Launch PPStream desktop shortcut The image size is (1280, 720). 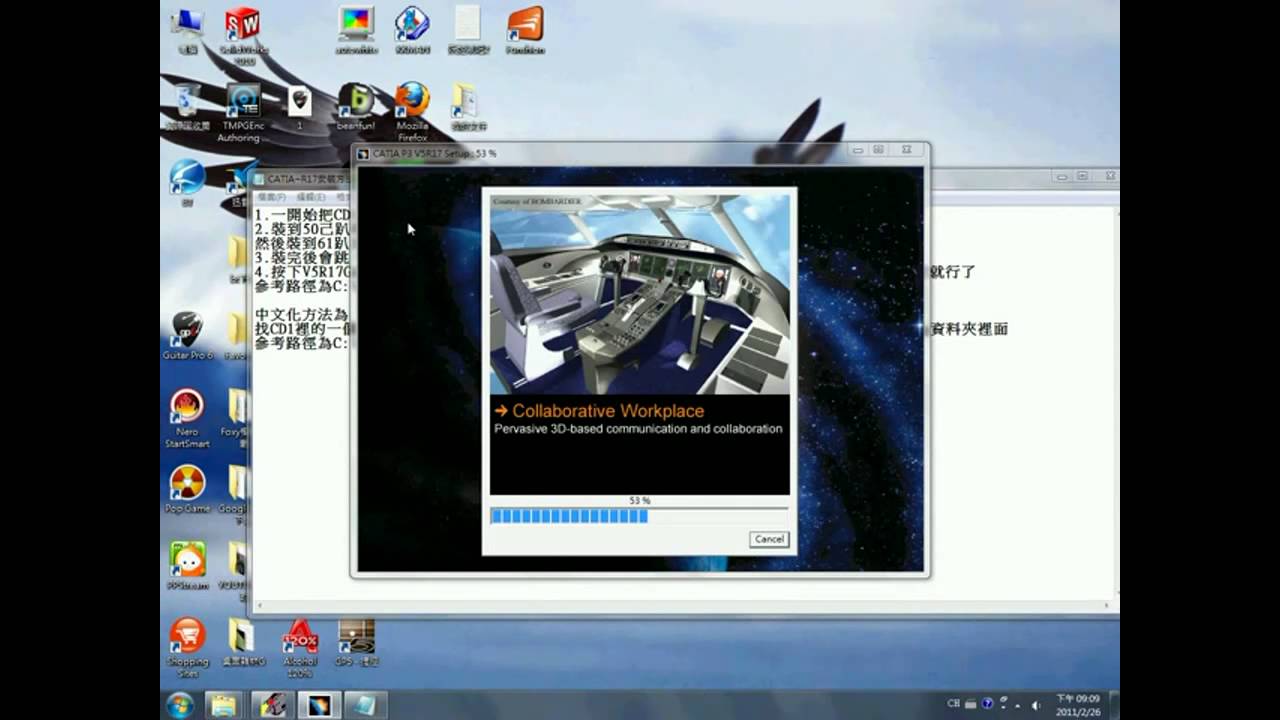[x=187, y=566]
